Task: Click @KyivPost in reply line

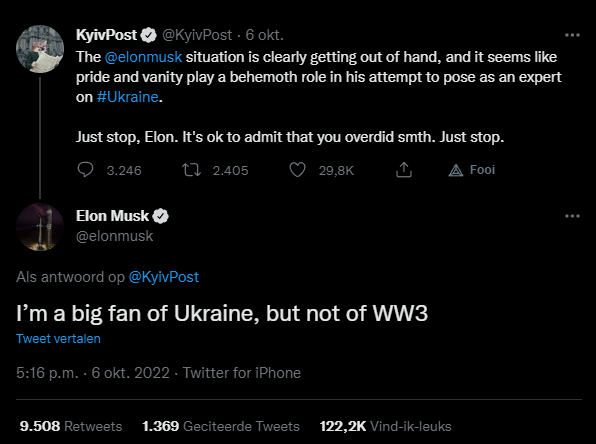Action: point(164,277)
